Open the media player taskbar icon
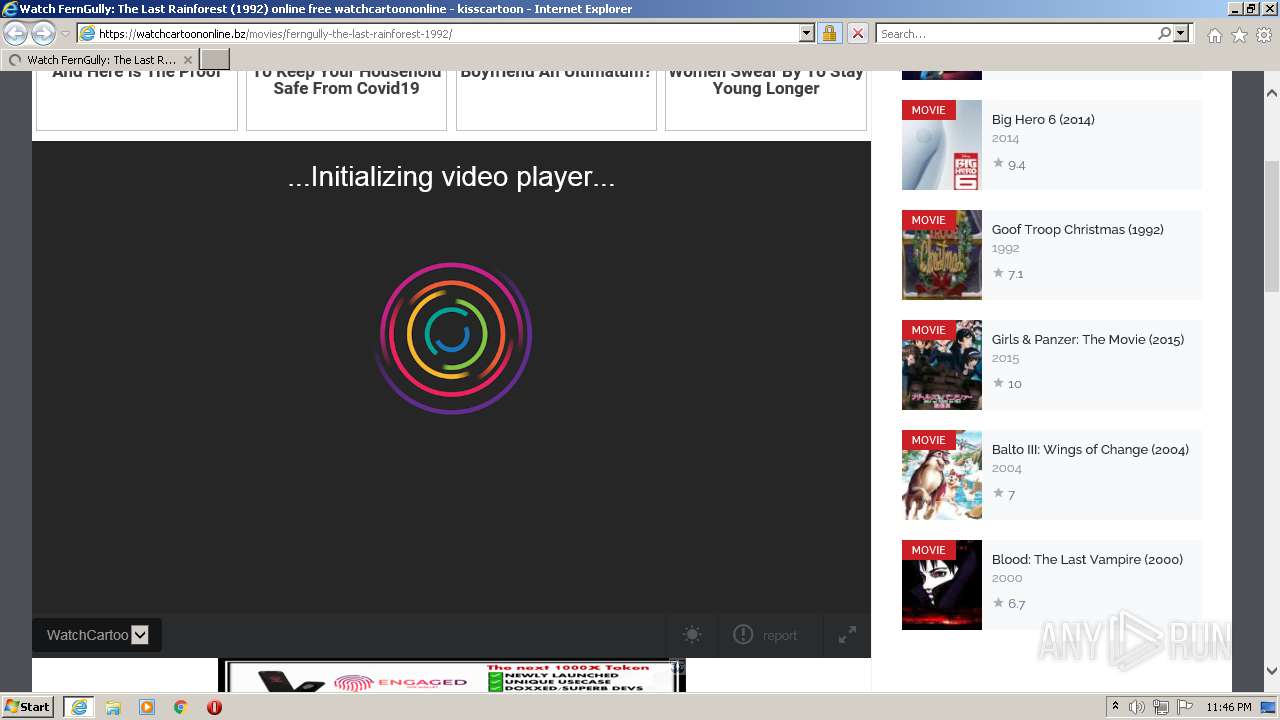The image size is (1280, 720). tap(147, 707)
